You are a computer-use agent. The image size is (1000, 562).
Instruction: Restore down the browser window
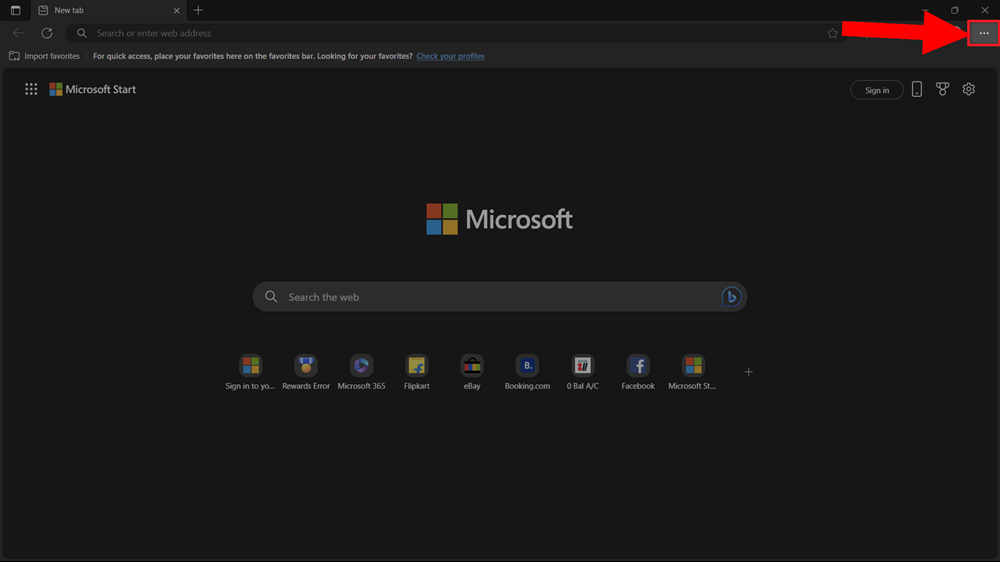[x=955, y=10]
